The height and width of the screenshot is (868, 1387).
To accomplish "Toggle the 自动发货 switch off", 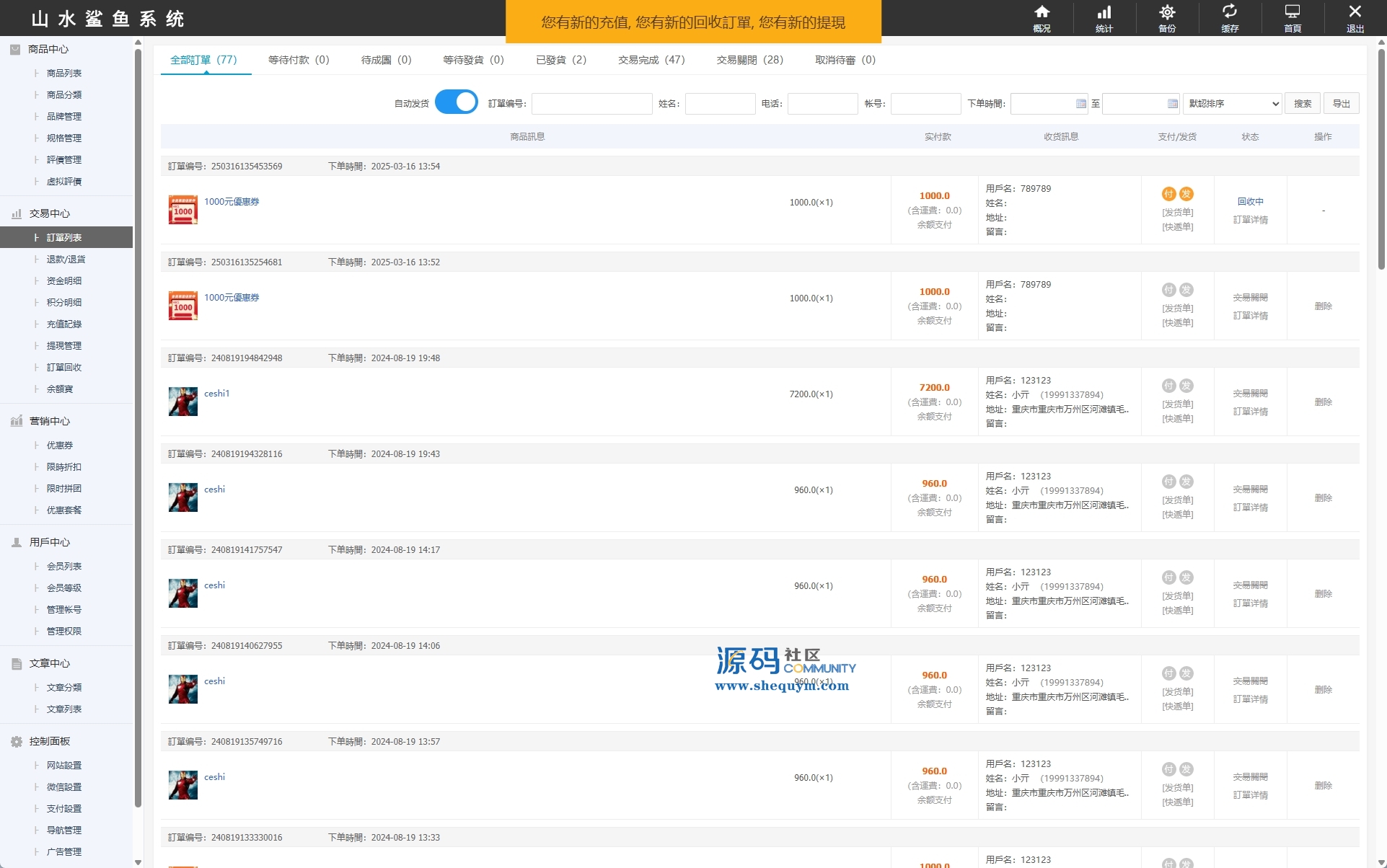I will tap(457, 102).
